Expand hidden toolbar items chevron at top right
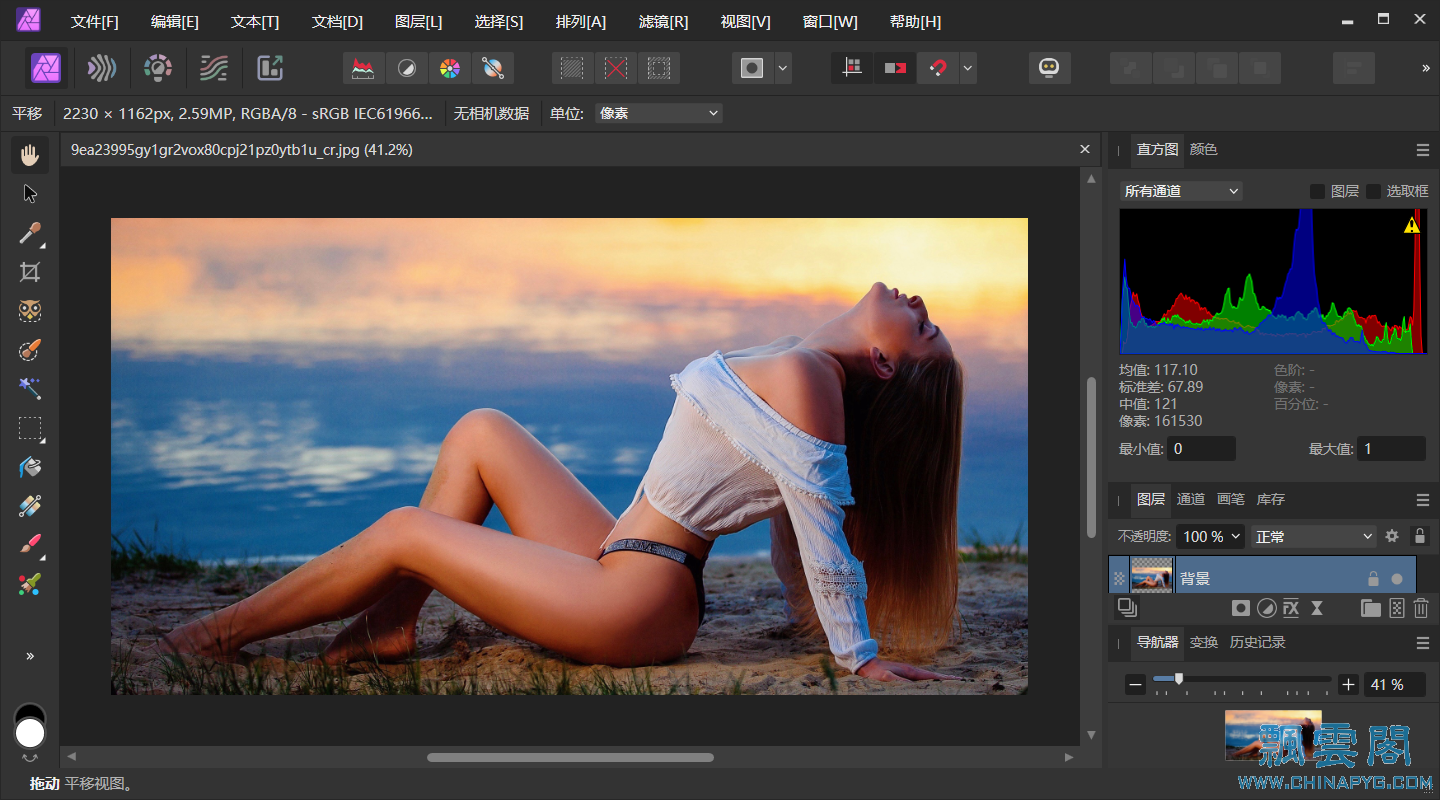 (x=1426, y=68)
